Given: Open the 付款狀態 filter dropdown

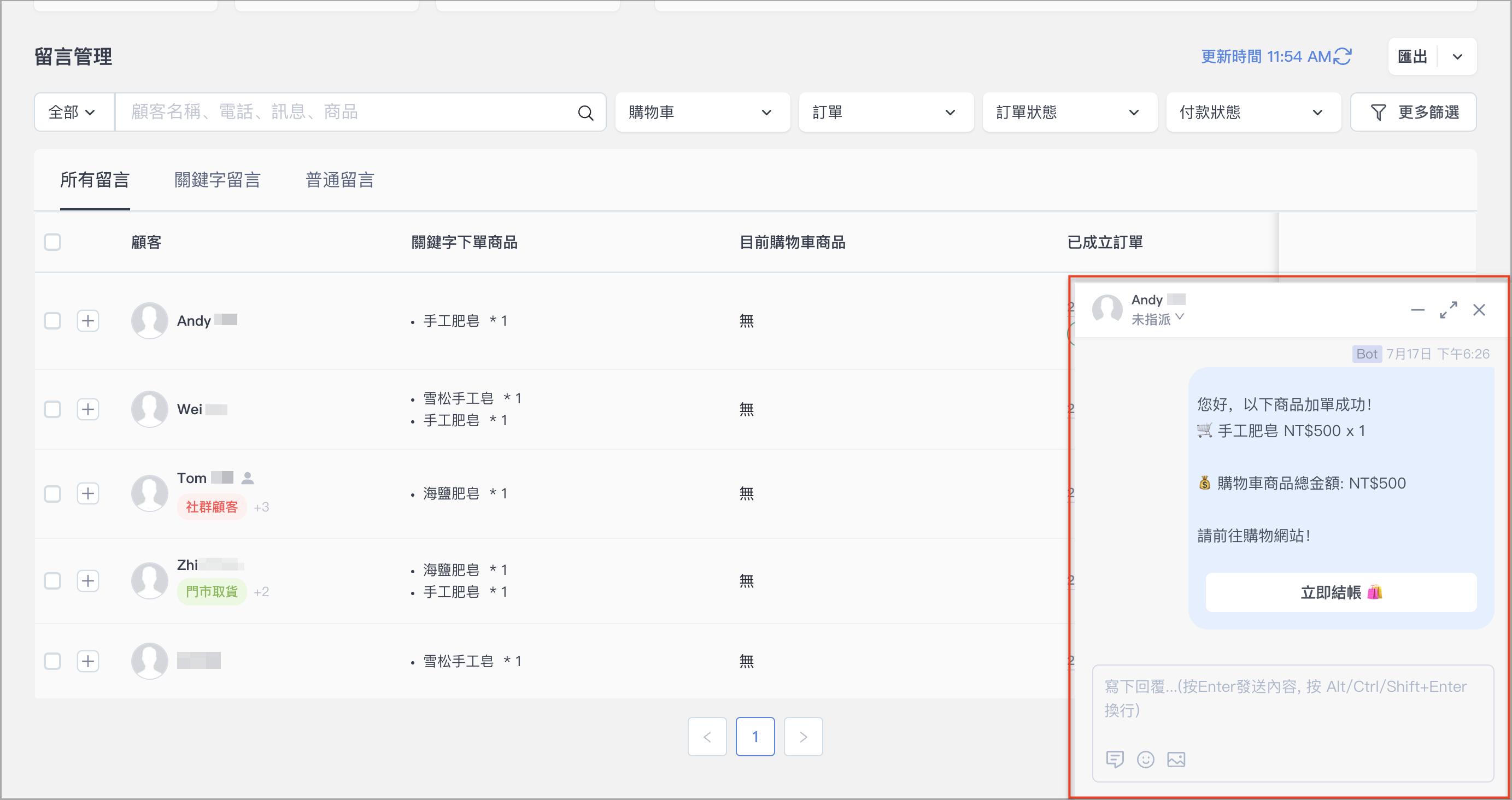Looking at the screenshot, I should point(1254,112).
